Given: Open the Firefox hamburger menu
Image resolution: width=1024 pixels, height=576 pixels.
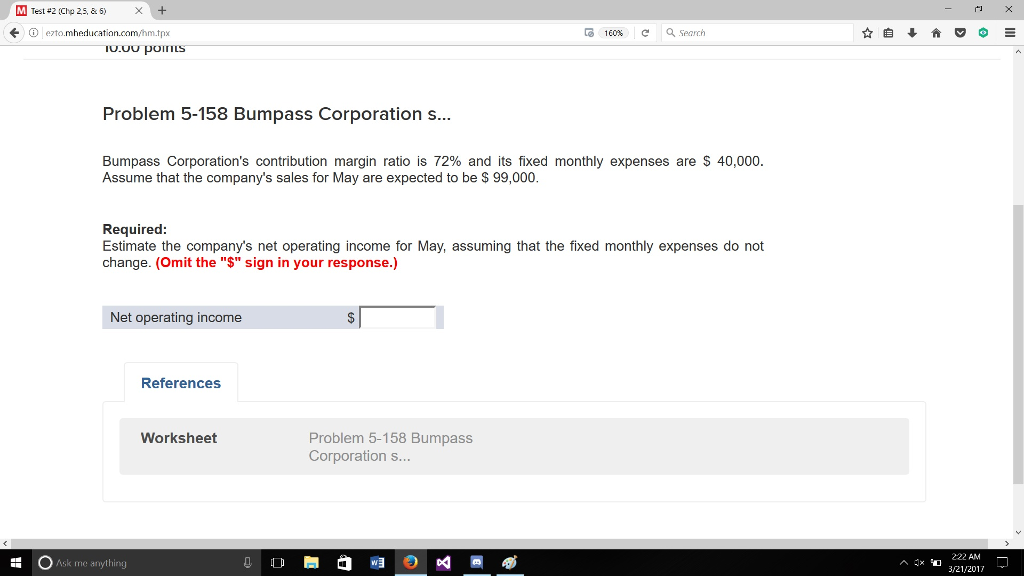Looking at the screenshot, I should pyautogui.click(x=1007, y=32).
